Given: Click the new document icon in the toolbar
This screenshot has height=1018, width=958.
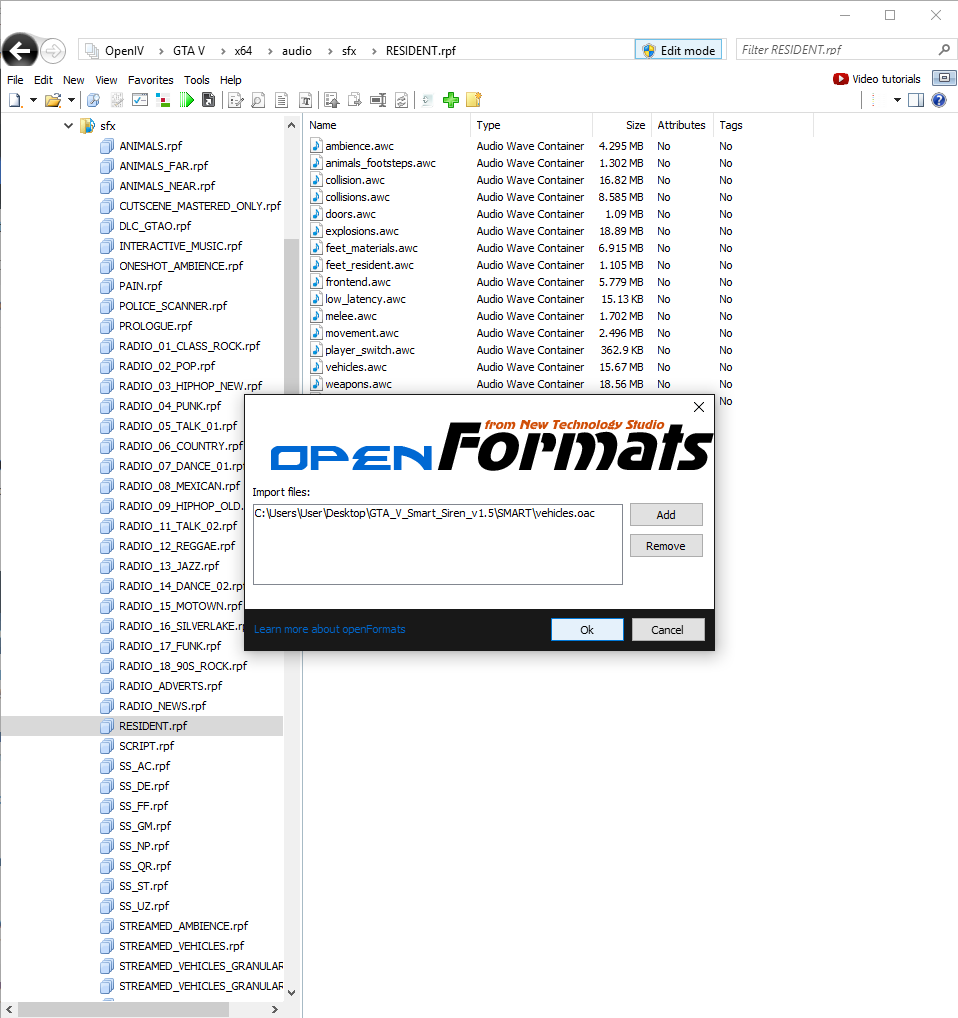Looking at the screenshot, I should point(15,100).
